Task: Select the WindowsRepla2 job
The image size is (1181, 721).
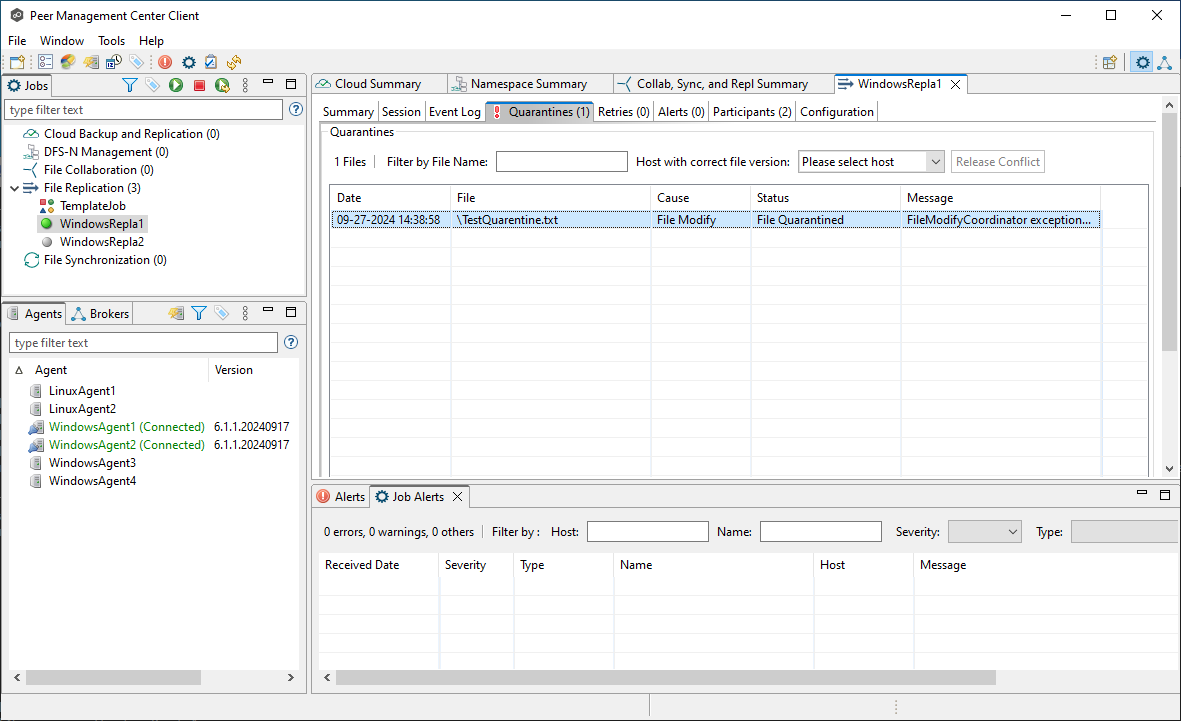Action: pyautogui.click(x=101, y=242)
